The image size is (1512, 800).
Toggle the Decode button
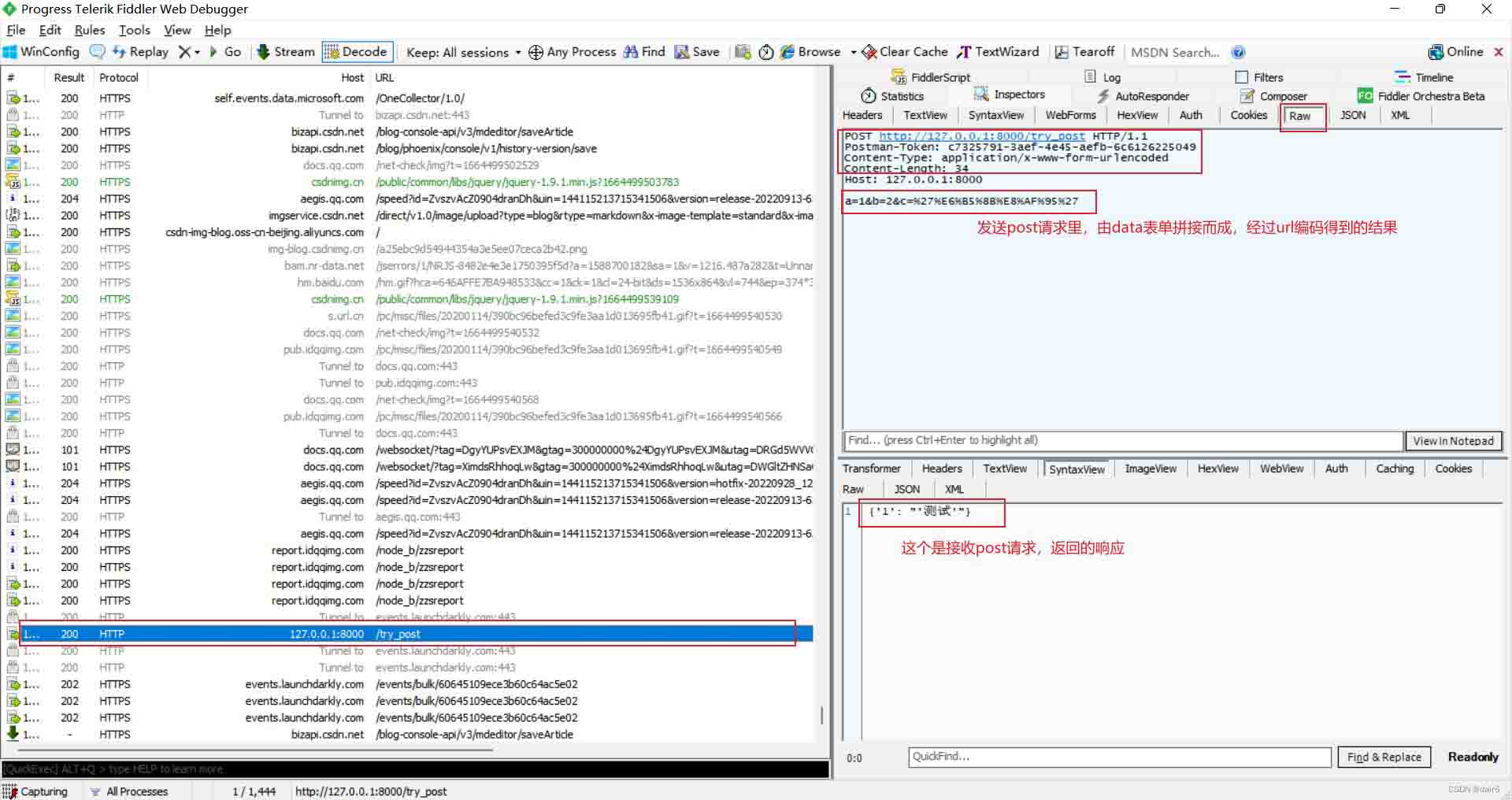357,52
